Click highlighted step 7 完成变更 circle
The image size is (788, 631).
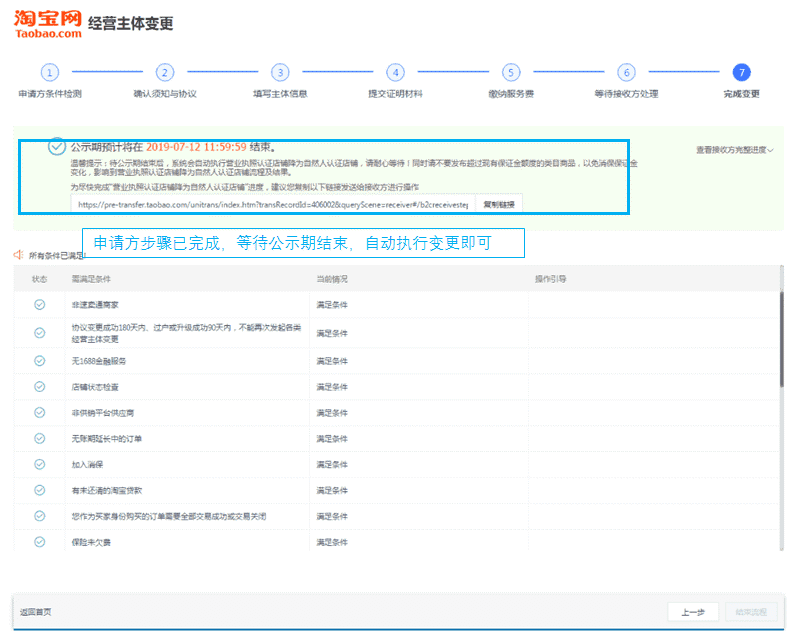click(741, 72)
